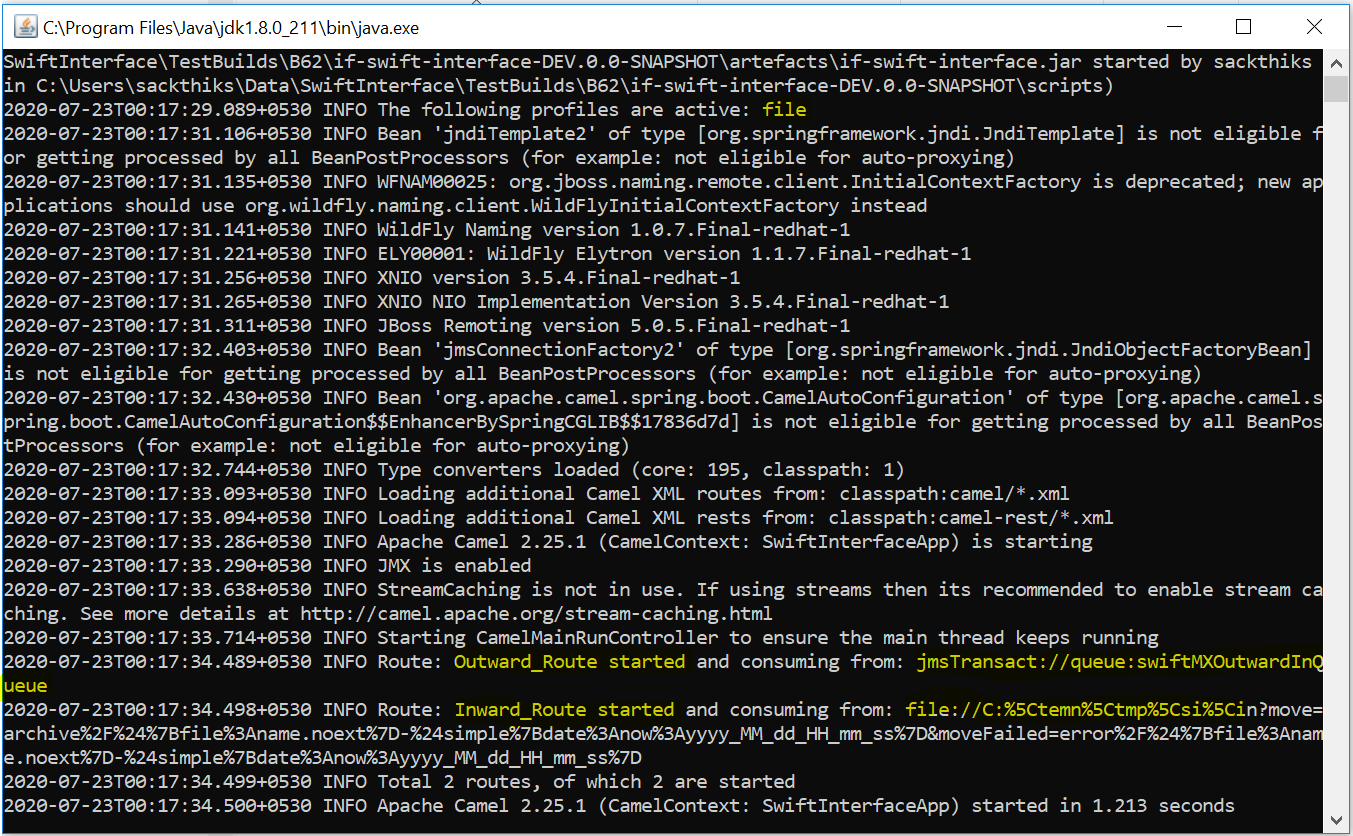The height and width of the screenshot is (836, 1353).
Task: Click the 'JMX is enabled' log line
Action: [x=454, y=566]
